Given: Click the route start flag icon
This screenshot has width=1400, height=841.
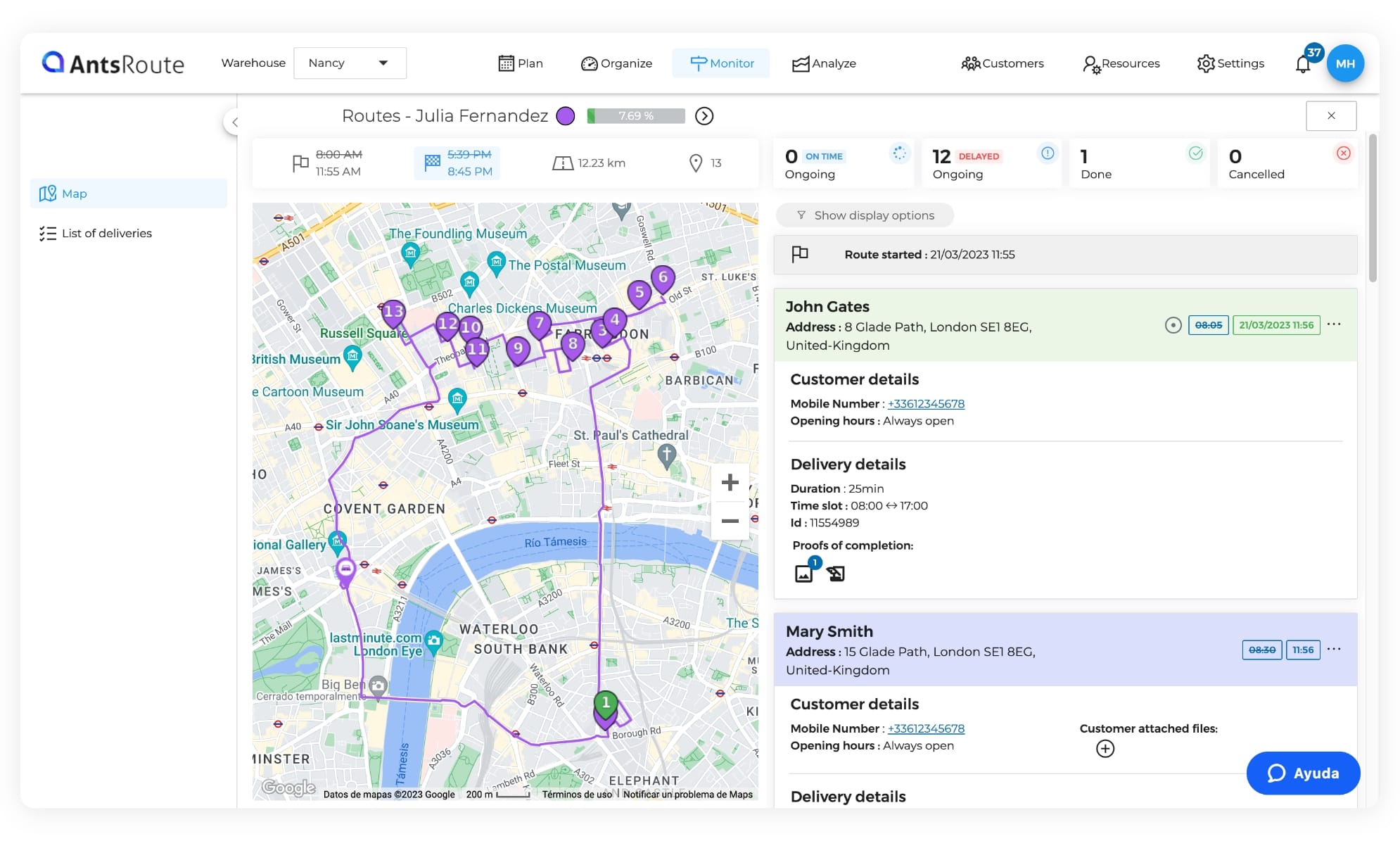Looking at the screenshot, I should point(800,254).
